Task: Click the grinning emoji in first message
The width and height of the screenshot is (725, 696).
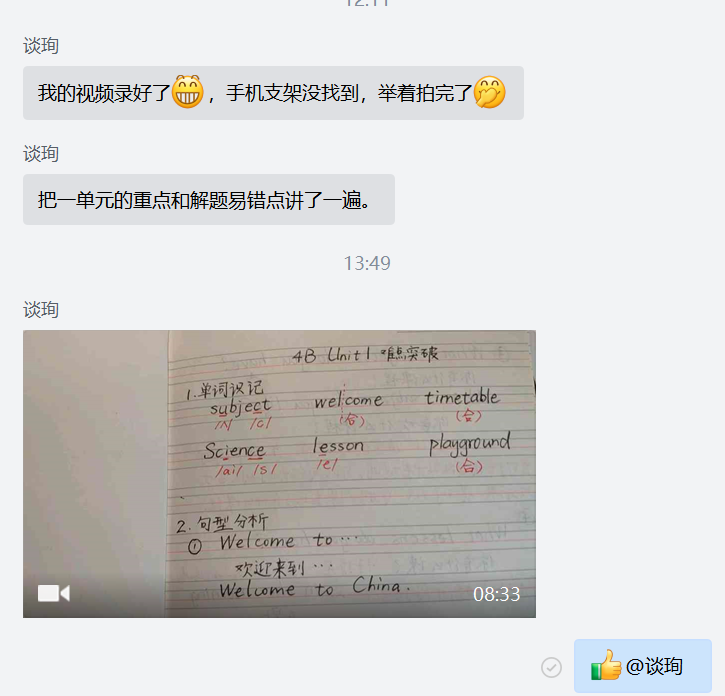Action: tap(188, 92)
